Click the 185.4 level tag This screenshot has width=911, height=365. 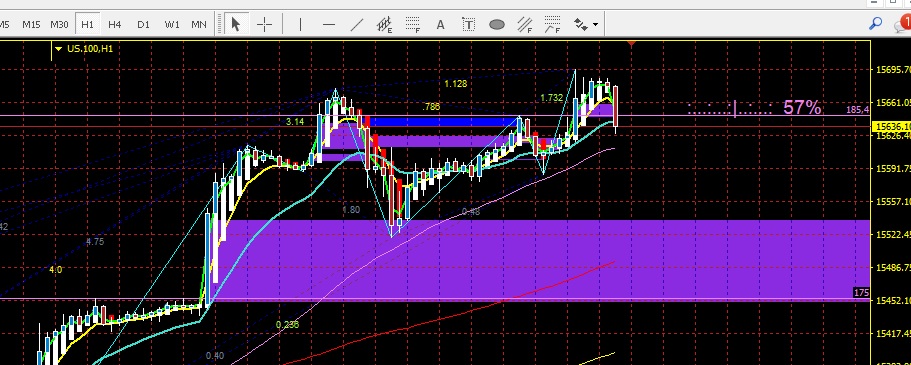click(x=858, y=109)
